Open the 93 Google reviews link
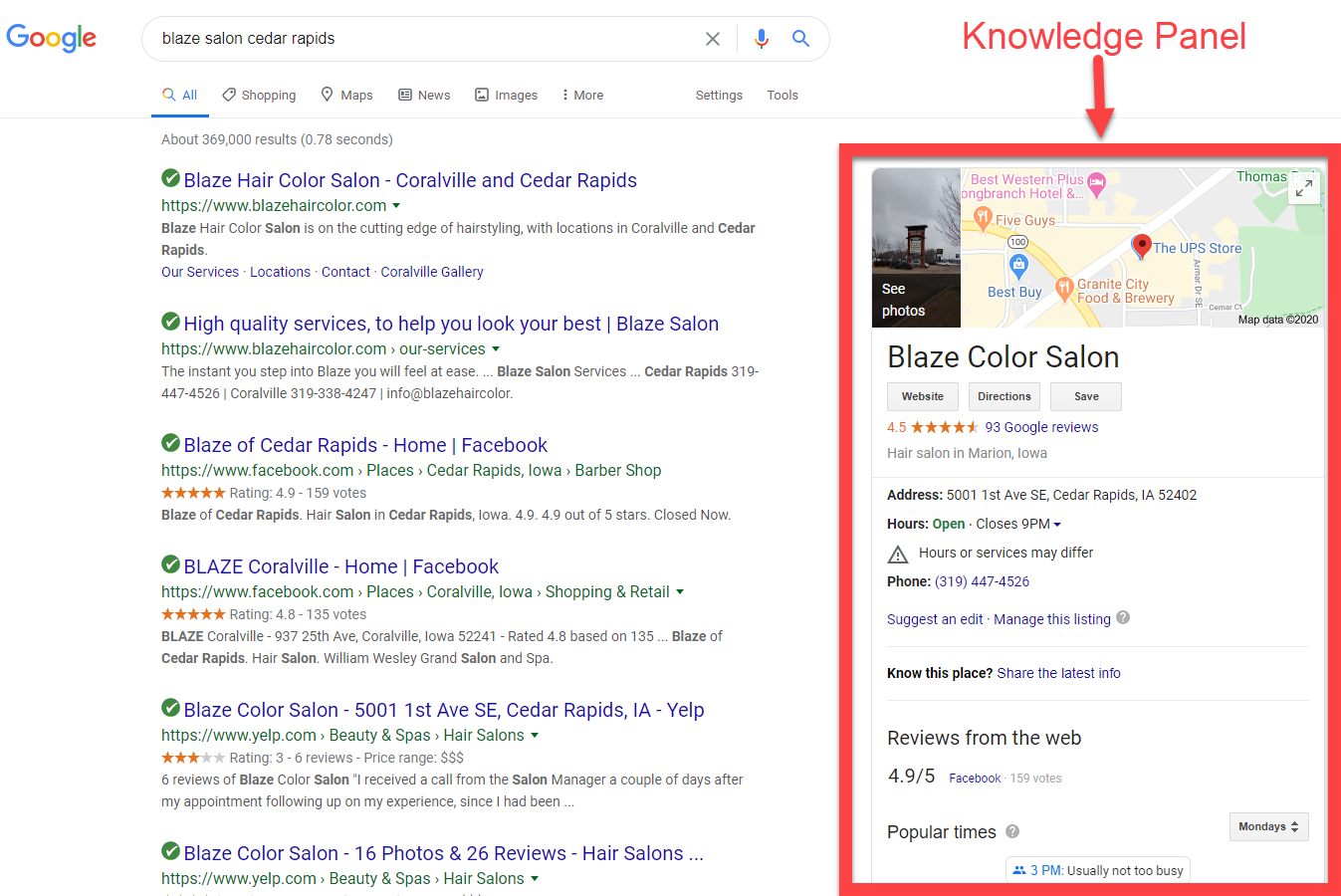 [1041, 427]
